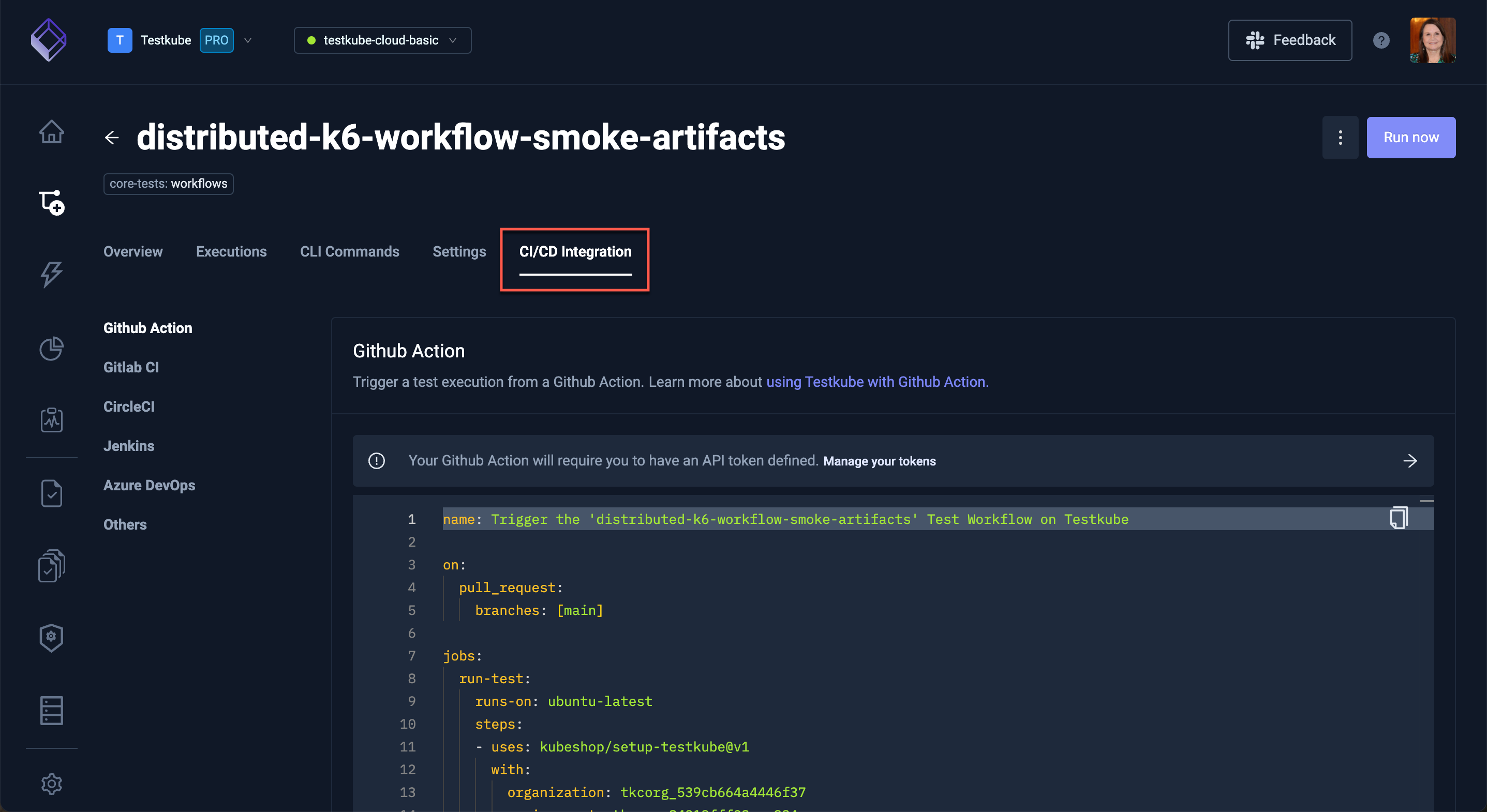Click the 'runs-on: ubuntu-latest' code line
The image size is (1487, 812).
[563, 701]
